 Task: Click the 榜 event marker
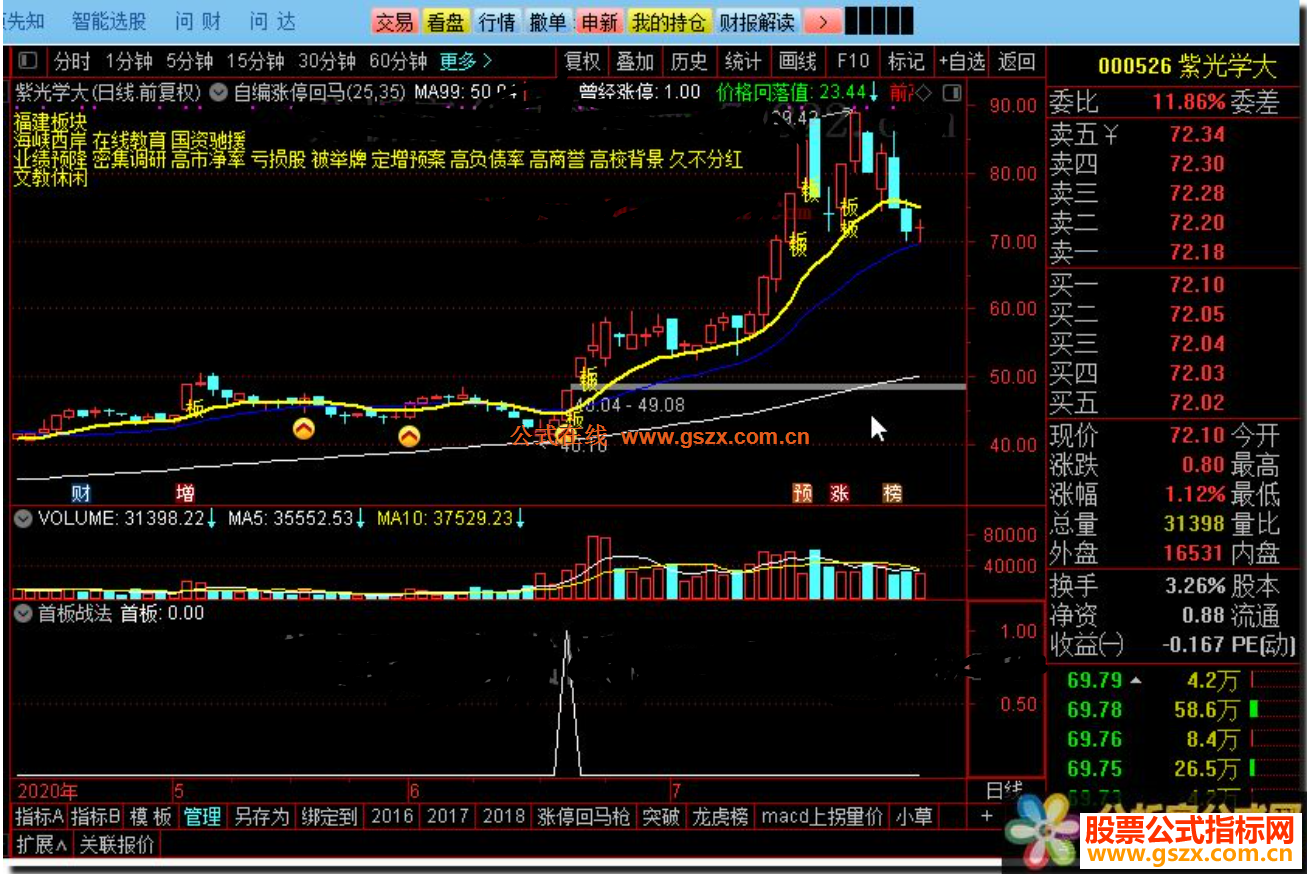(x=892, y=493)
